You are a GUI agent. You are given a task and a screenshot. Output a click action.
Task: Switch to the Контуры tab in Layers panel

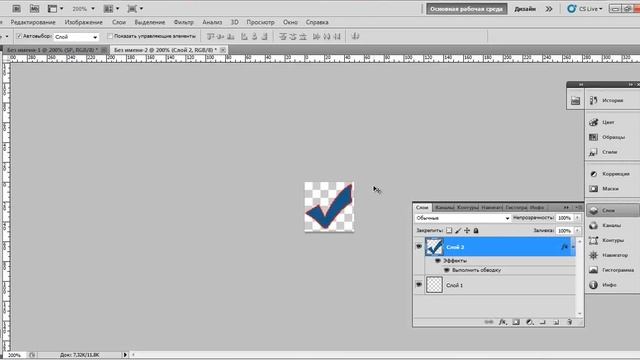(467, 208)
